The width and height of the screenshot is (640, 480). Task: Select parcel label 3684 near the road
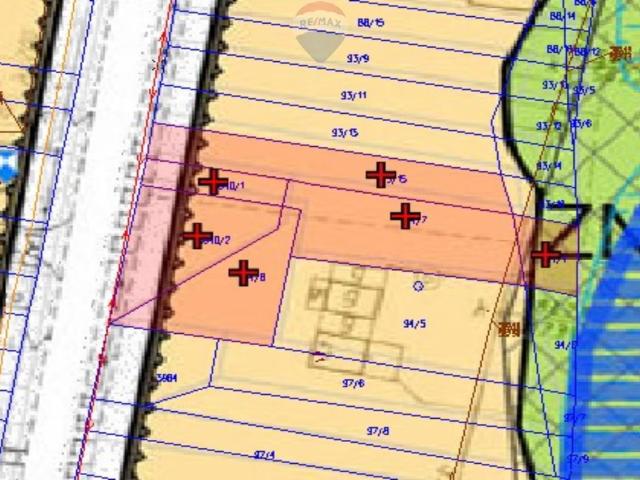coord(167,378)
